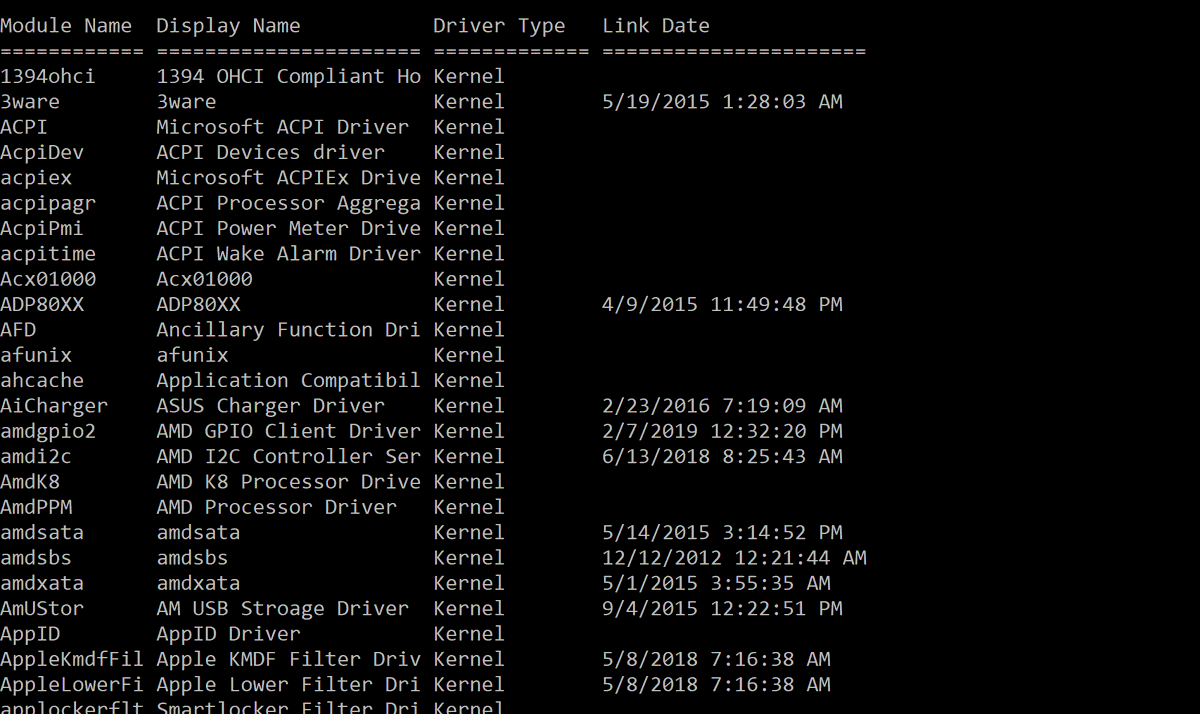Click 'AMD Processor Driver' display name
This screenshot has width=1200, height=714.
pyautogui.click(x=276, y=507)
